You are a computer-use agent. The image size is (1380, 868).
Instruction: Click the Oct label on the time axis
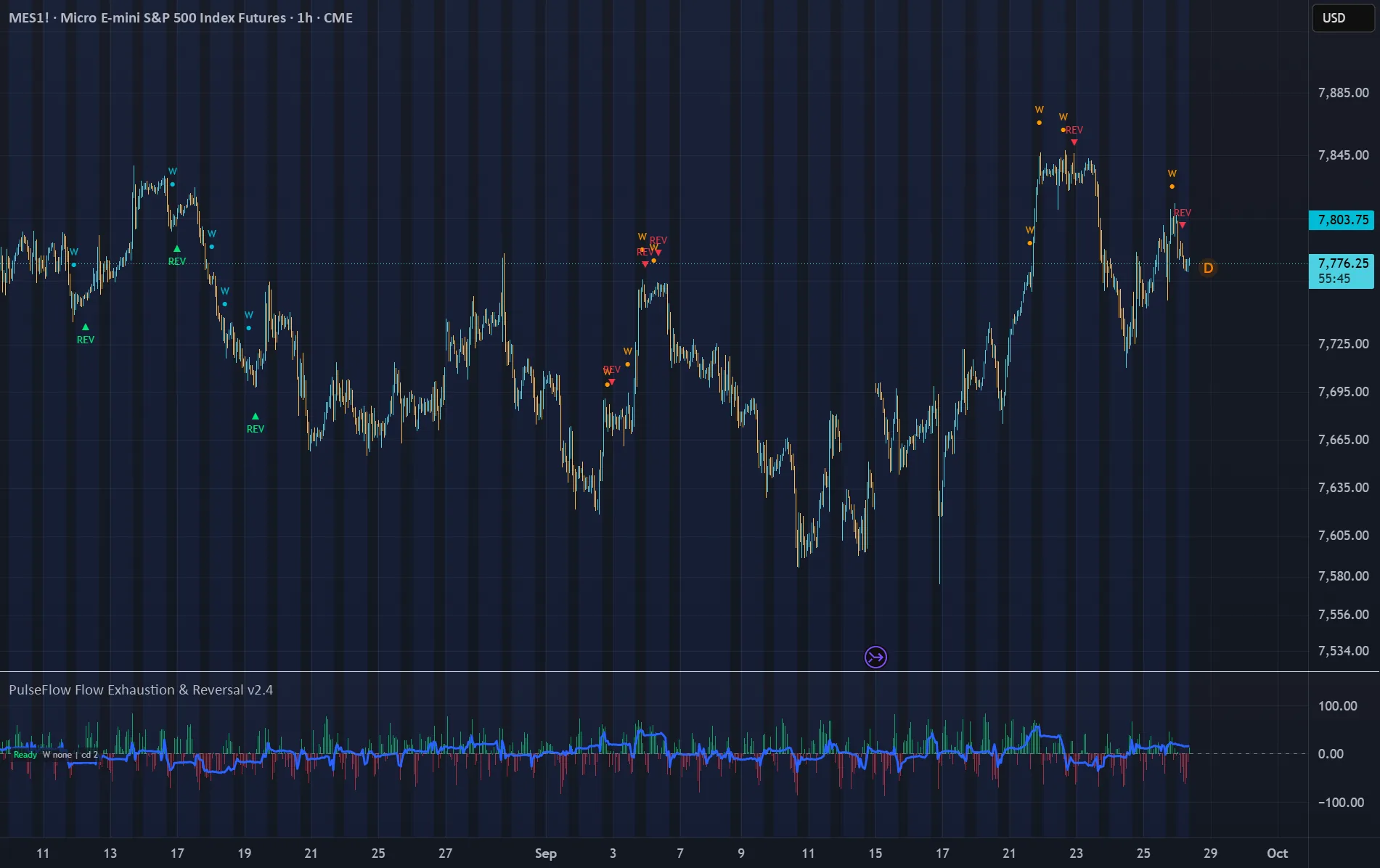1278,853
